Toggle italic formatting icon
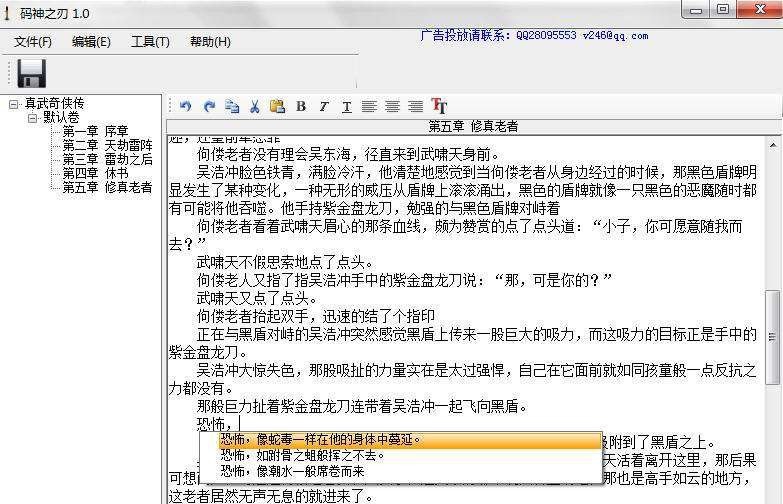This screenshot has width=783, height=504. (x=324, y=106)
